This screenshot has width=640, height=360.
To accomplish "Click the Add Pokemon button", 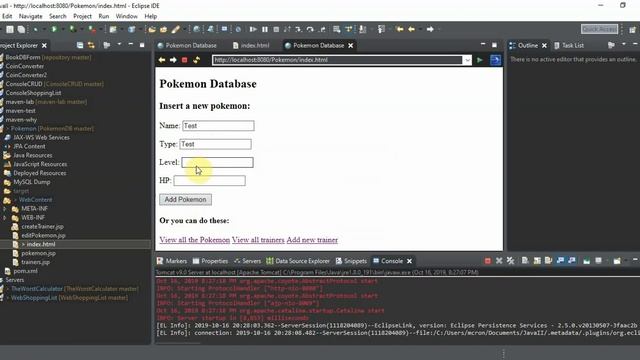I will pyautogui.click(x=185, y=199).
